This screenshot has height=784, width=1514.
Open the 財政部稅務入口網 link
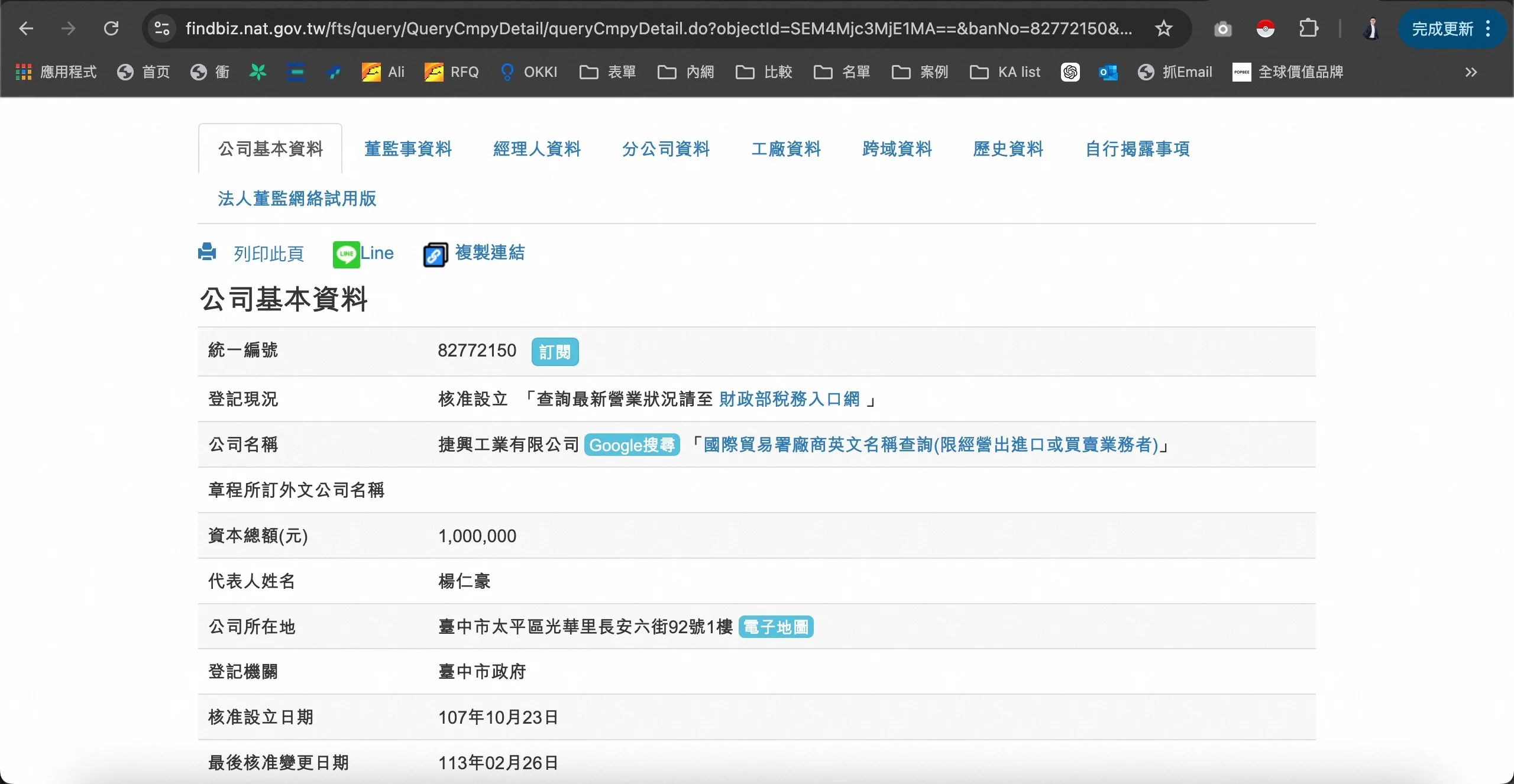(x=789, y=399)
